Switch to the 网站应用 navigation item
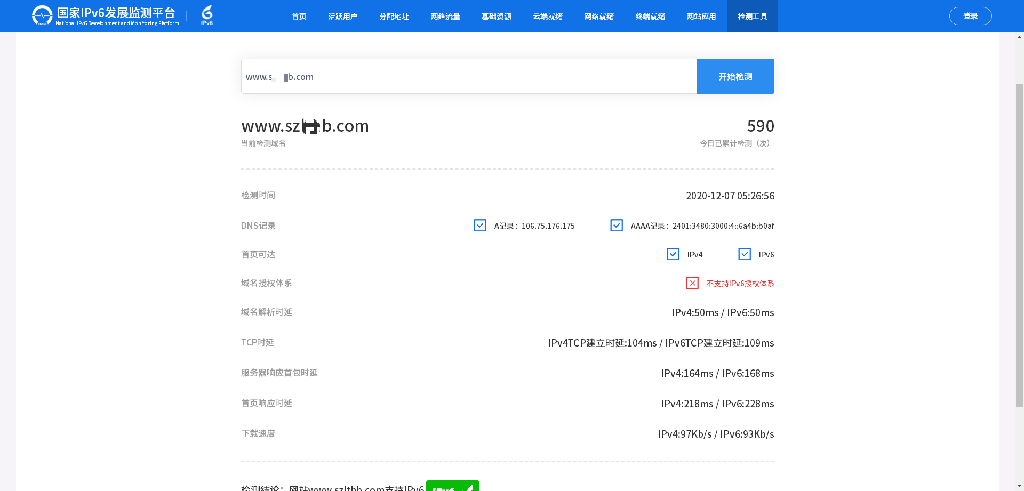Screen dimensions: 1024x491 pos(700,17)
